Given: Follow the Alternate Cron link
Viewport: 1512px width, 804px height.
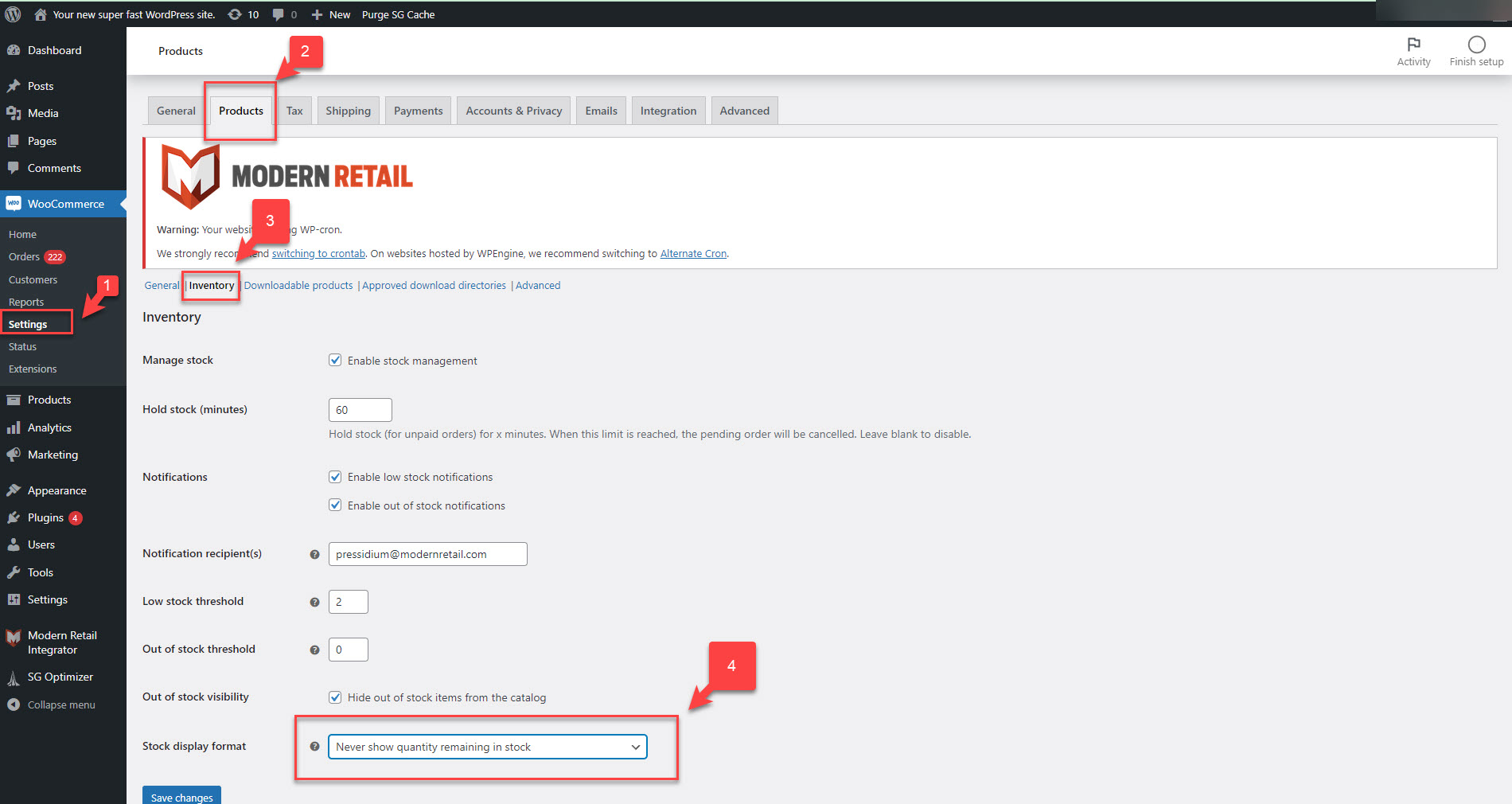Looking at the screenshot, I should pos(693,254).
